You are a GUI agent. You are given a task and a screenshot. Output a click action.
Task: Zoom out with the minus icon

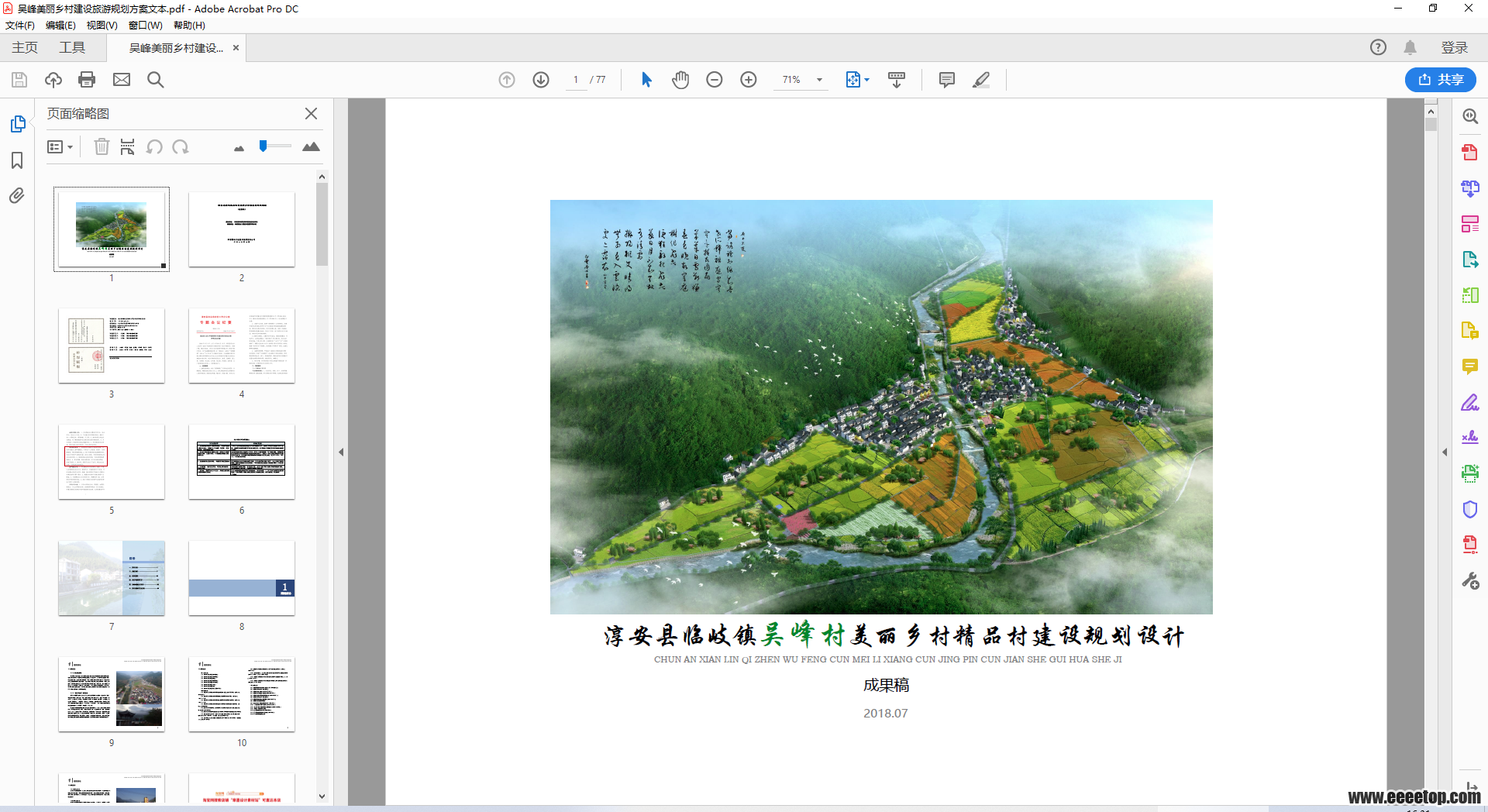coord(715,80)
